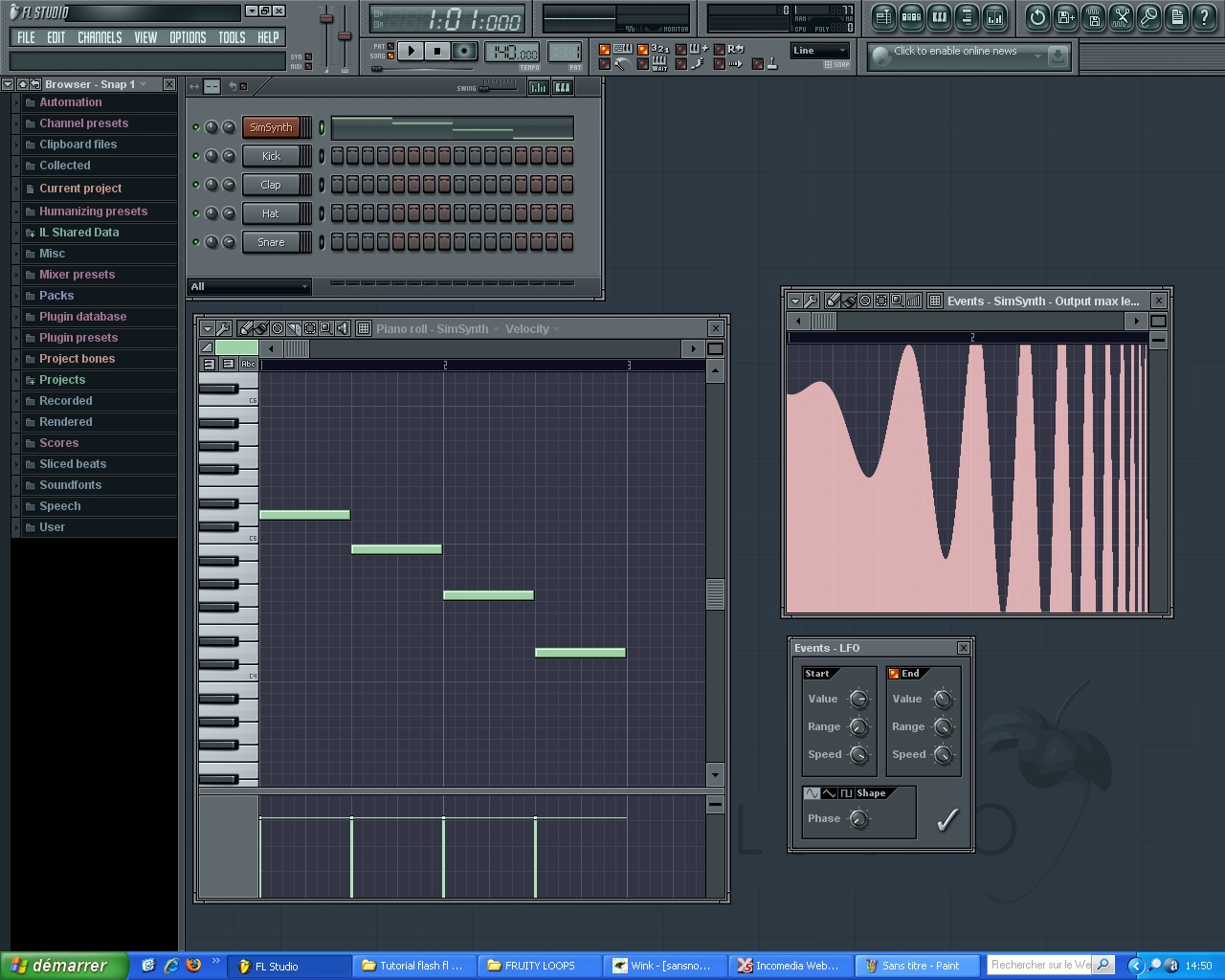Open the TOOLS menu
Image resolution: width=1225 pixels, height=980 pixels.
point(232,37)
